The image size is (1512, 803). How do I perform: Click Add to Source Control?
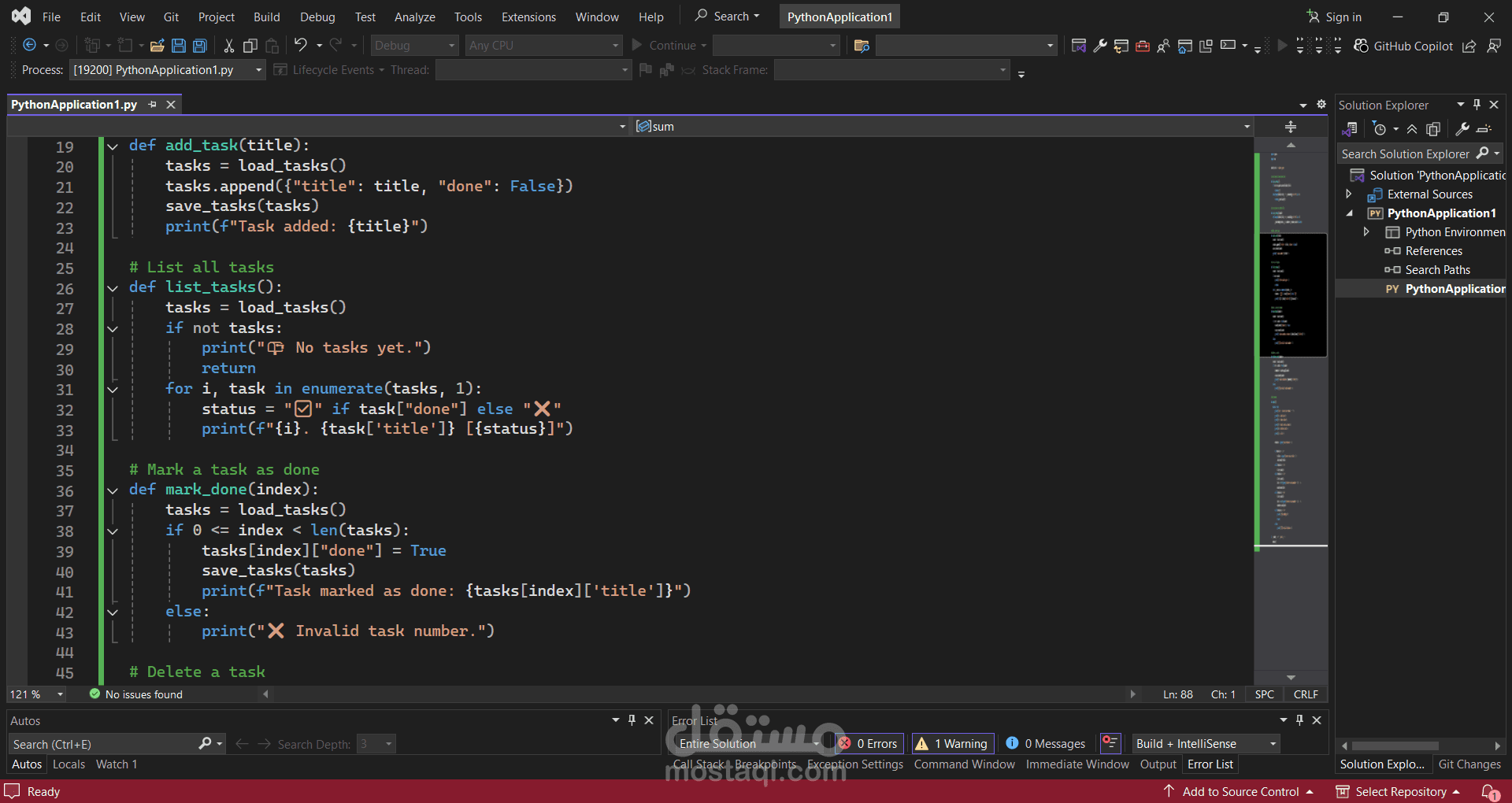tap(1240, 791)
